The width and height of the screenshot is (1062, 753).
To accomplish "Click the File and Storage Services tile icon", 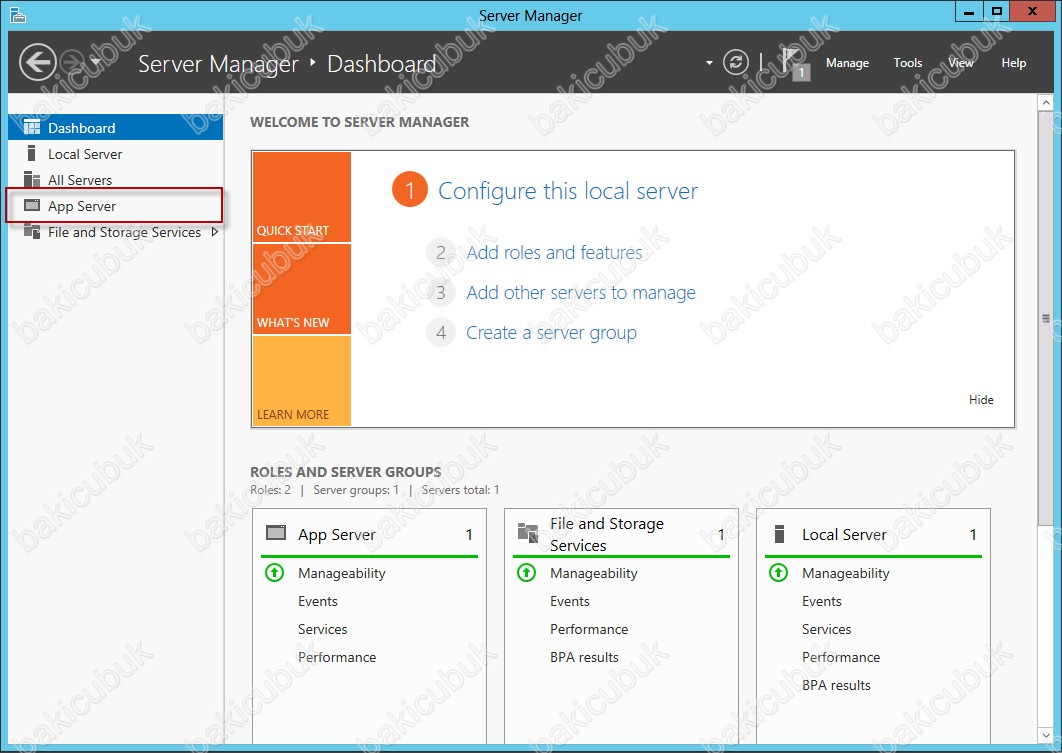I will 528,534.
